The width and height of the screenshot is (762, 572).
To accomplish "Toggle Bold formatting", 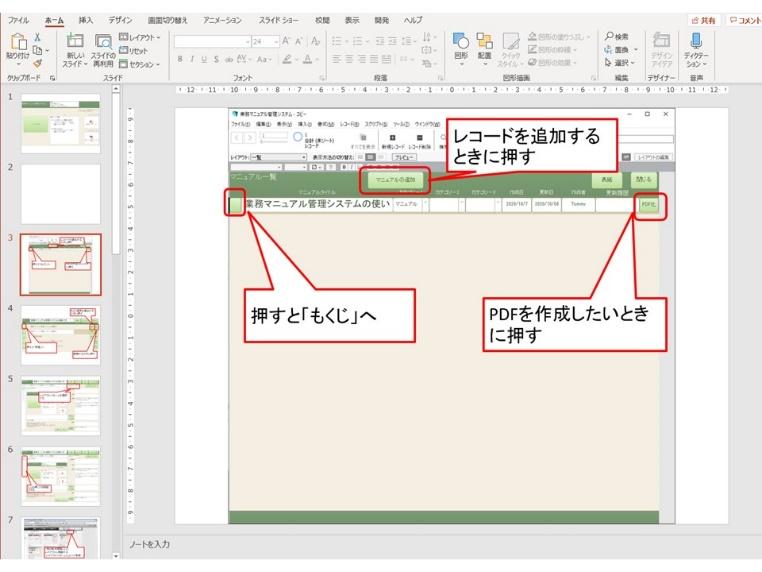I will pos(180,59).
